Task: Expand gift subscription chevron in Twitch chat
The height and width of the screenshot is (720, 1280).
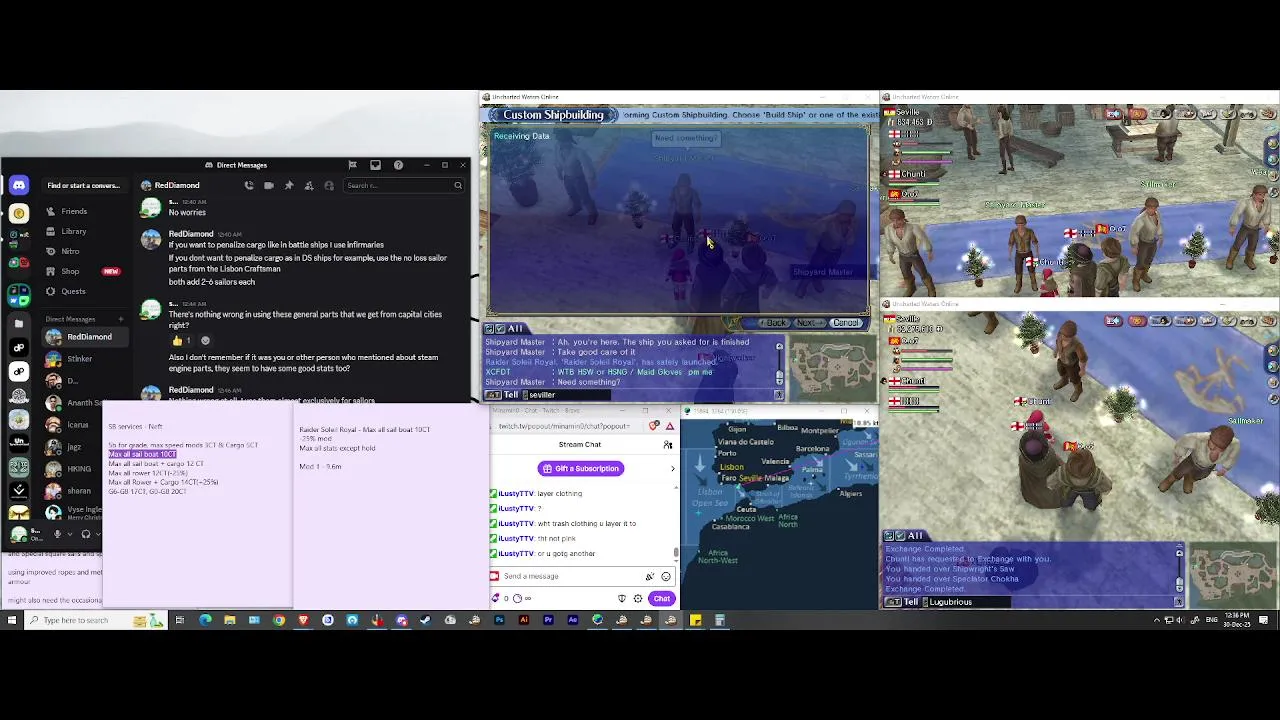Action: click(x=672, y=468)
